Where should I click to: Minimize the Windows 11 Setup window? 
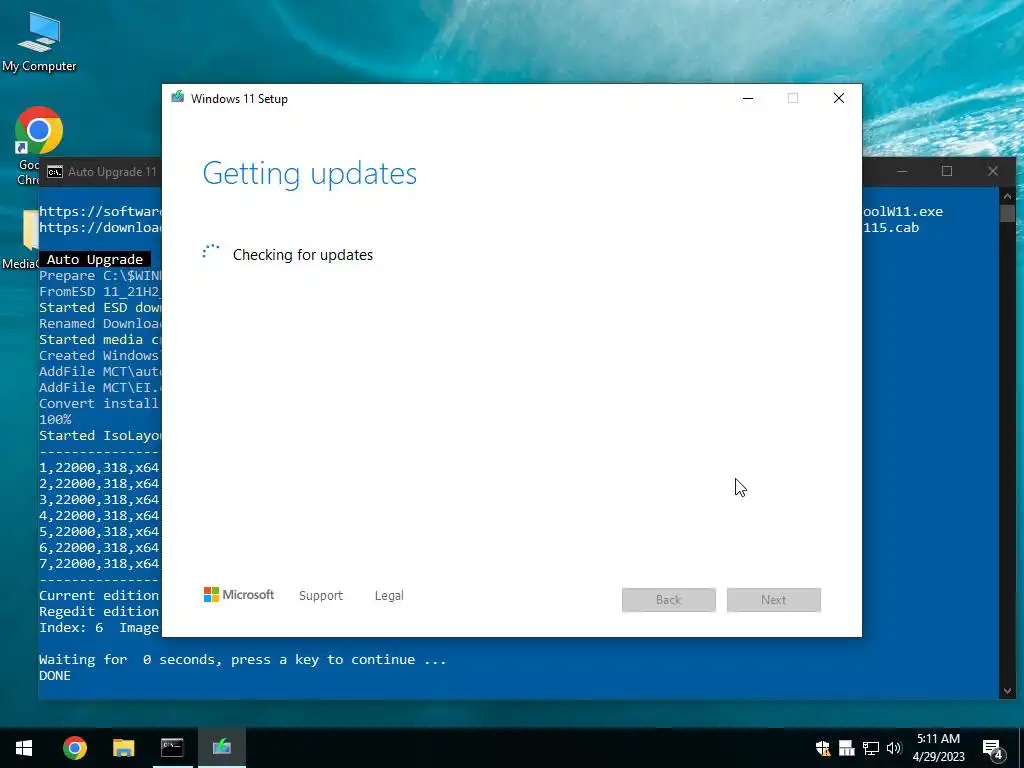(748, 98)
